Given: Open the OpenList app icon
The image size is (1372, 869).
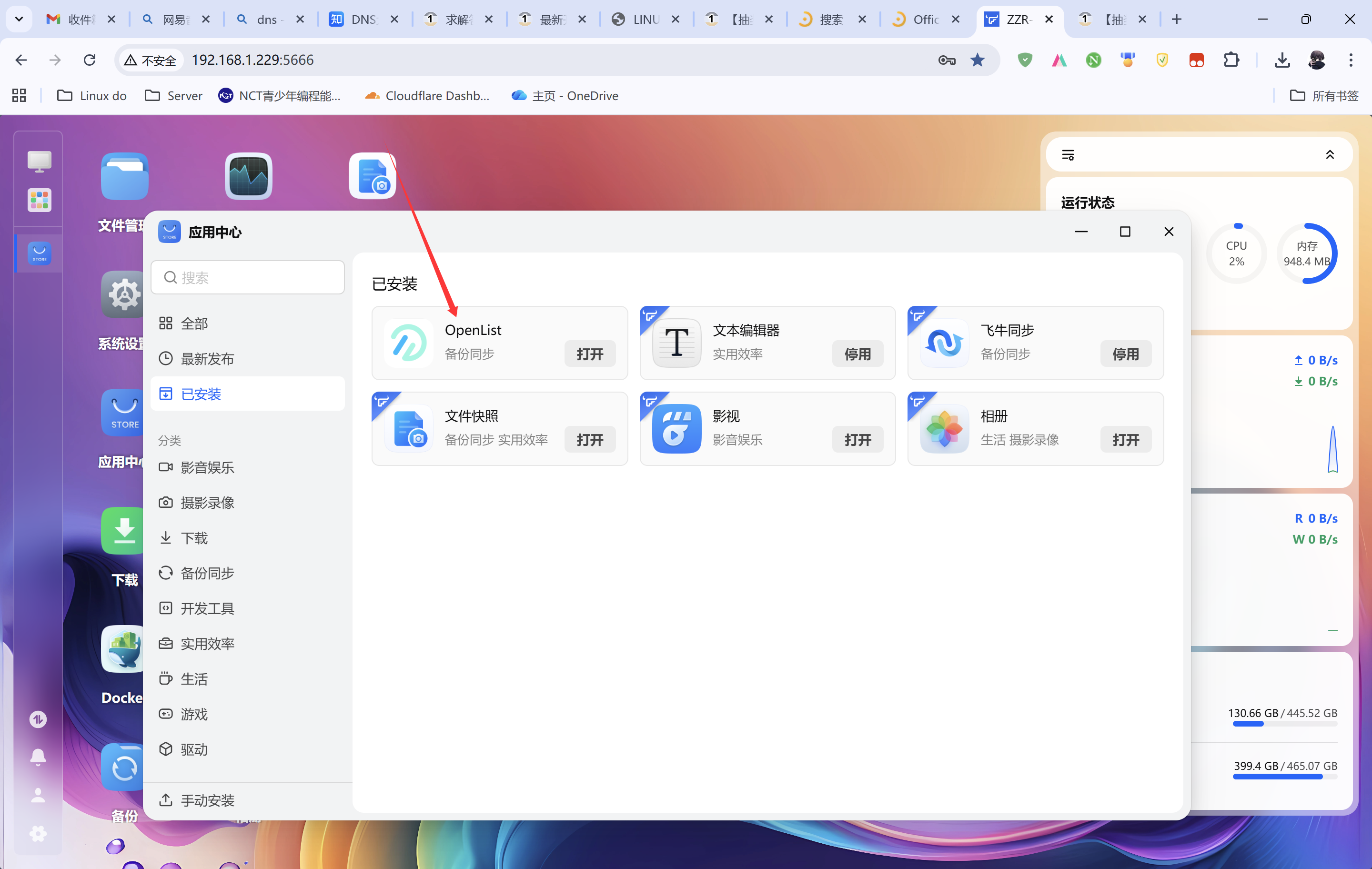Looking at the screenshot, I should [x=408, y=343].
